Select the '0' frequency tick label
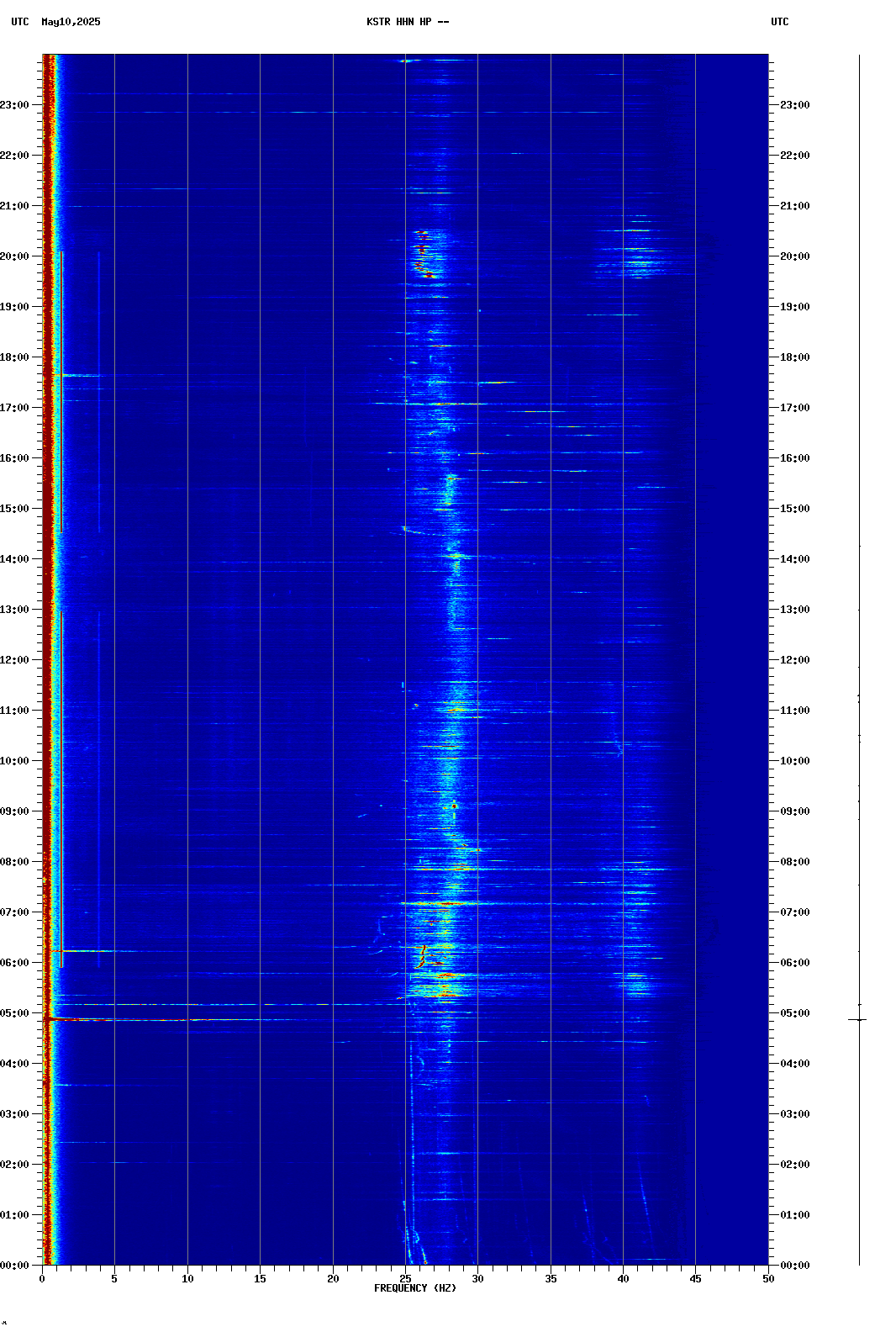The width and height of the screenshot is (896, 1332). point(42,1279)
